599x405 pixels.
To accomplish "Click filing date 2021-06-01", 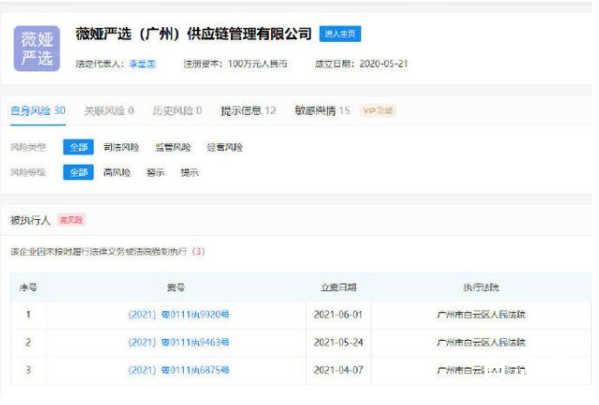I will (x=338, y=315).
